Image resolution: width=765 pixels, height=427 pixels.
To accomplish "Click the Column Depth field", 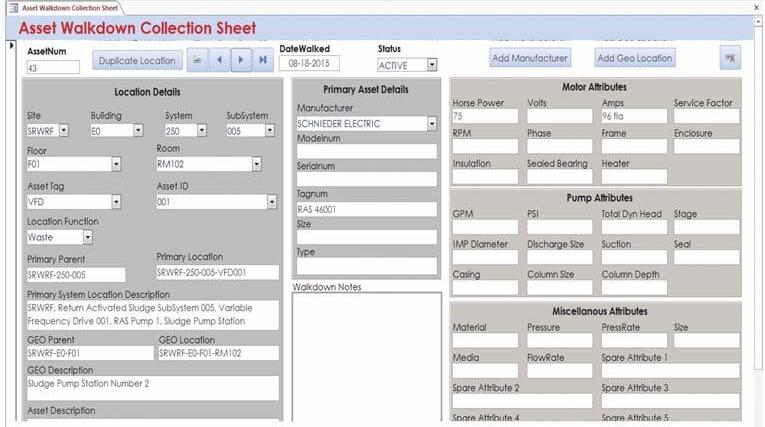I will pos(634,287).
